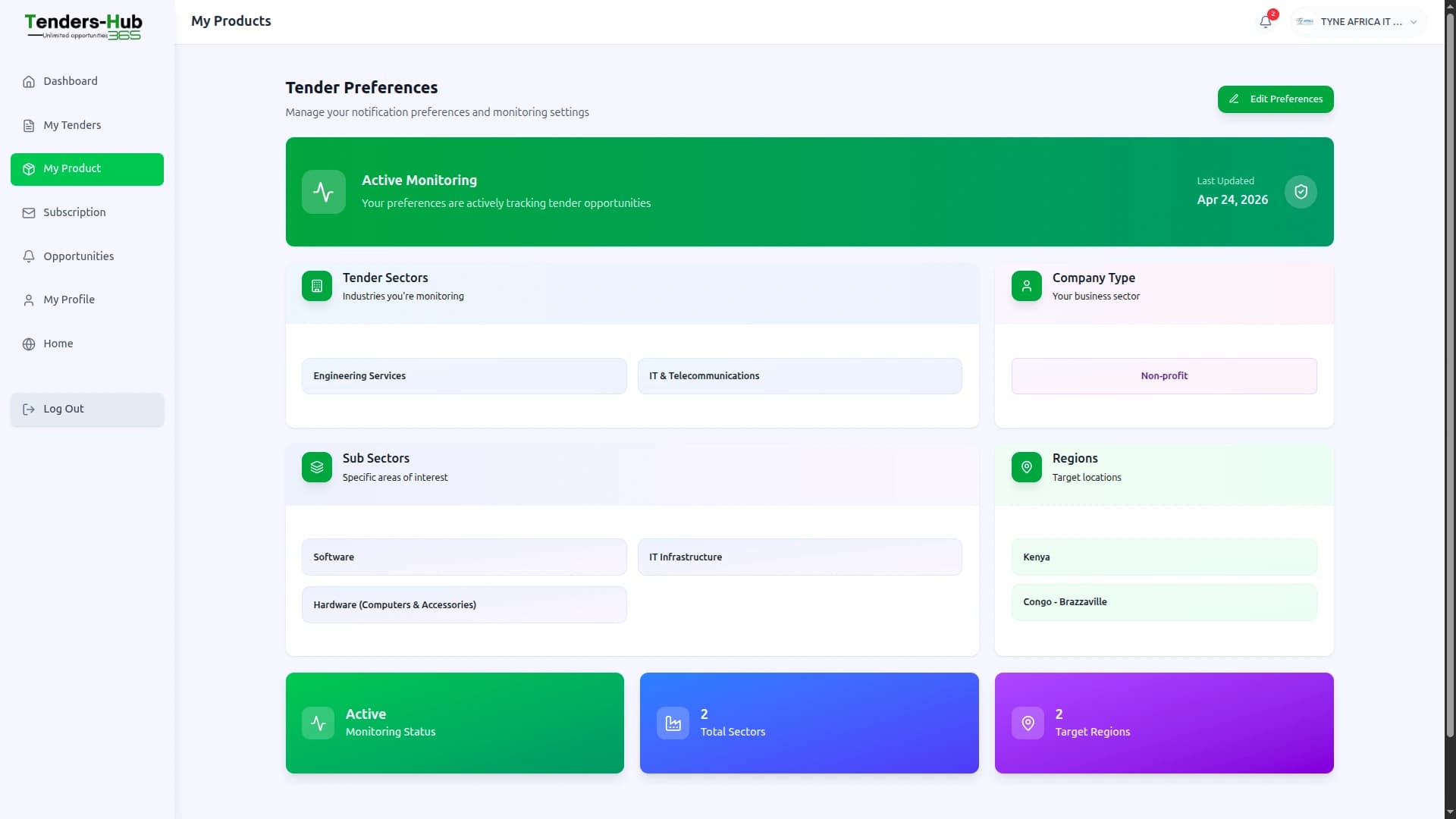Click the 2 Target Regions card
Image resolution: width=1456 pixels, height=819 pixels.
pyautogui.click(x=1164, y=723)
